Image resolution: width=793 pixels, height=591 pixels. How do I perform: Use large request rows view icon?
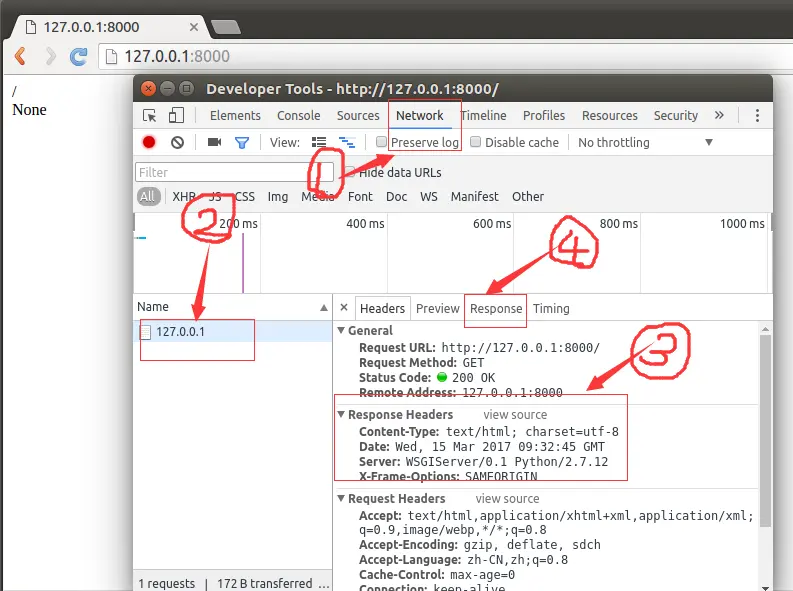click(x=319, y=143)
